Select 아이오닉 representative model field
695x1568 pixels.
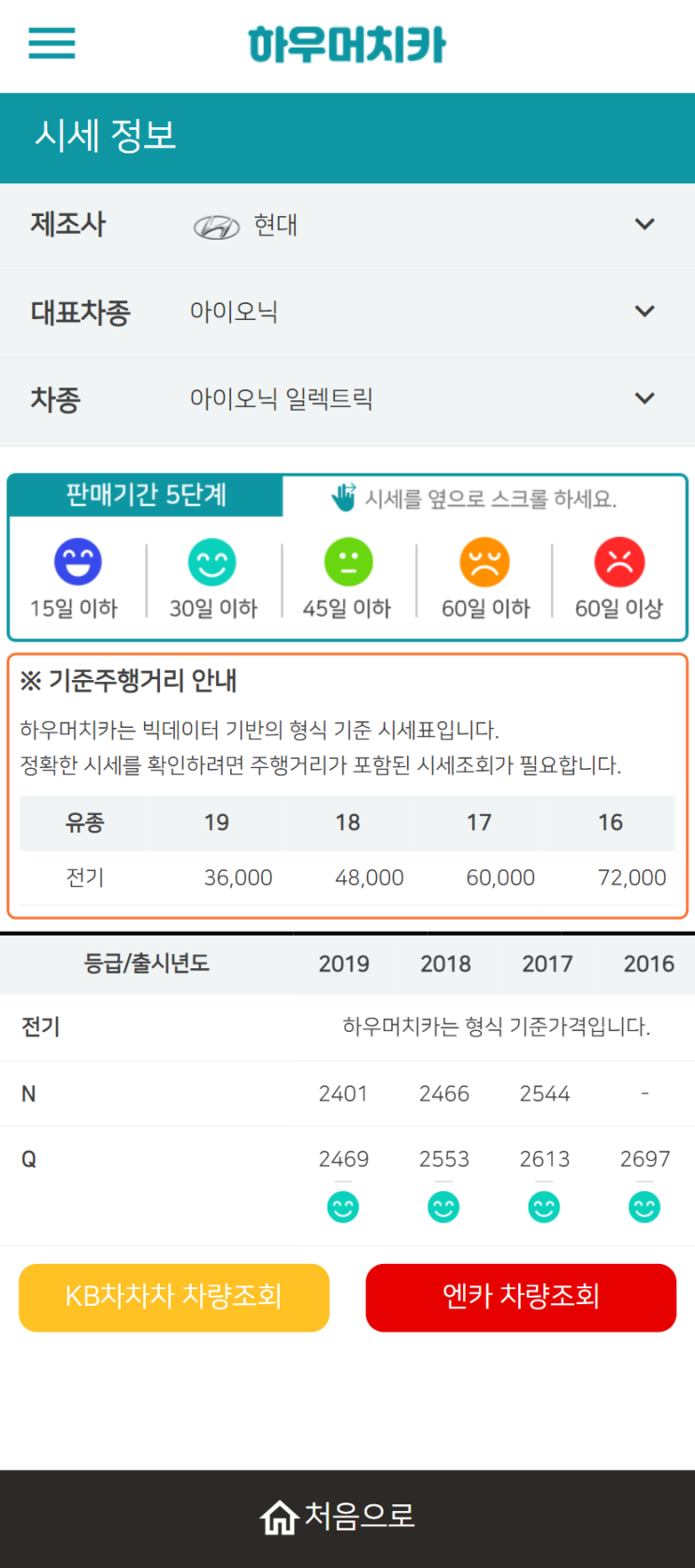tap(347, 312)
